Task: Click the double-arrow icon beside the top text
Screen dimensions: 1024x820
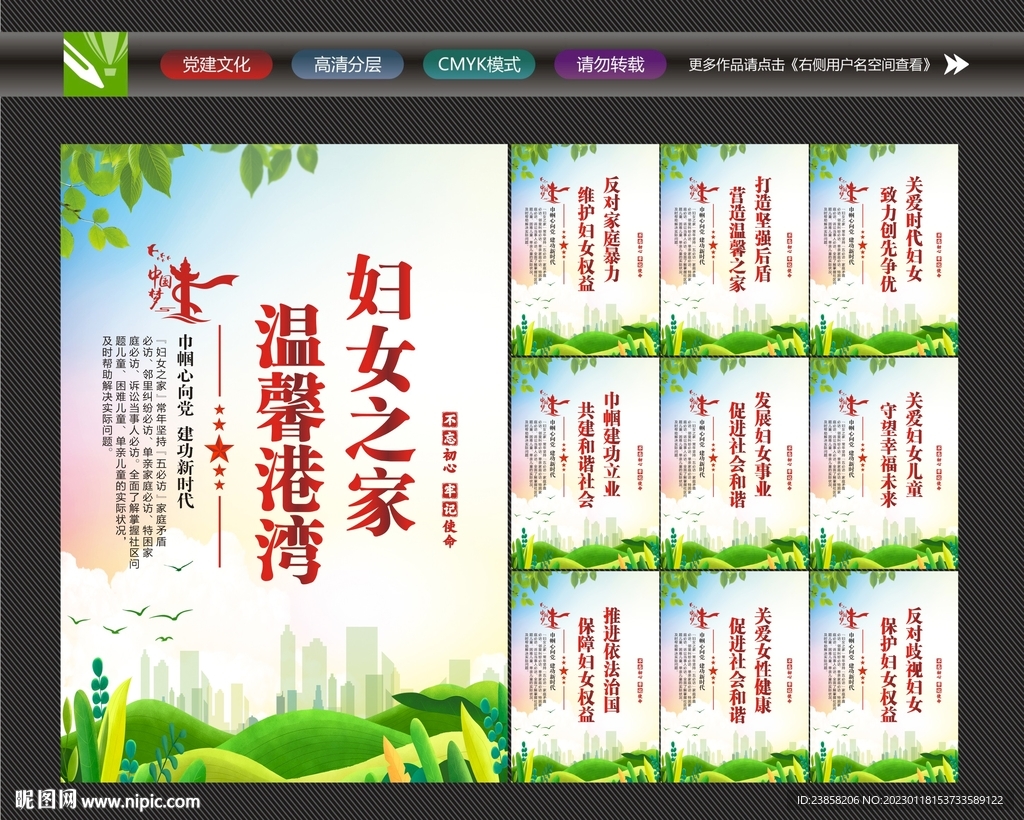Action: click(x=957, y=65)
